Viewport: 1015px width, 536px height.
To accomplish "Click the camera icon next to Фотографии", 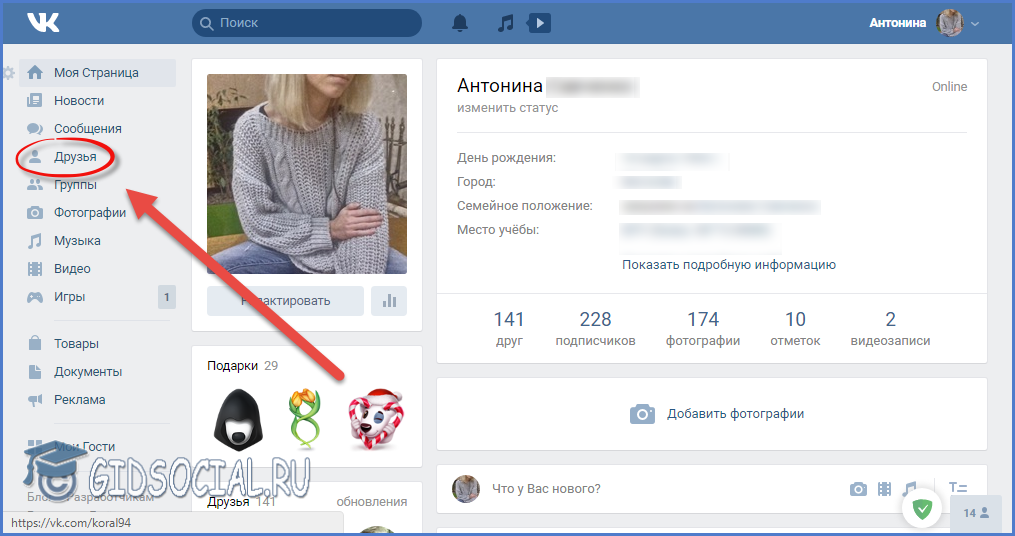I will click(x=35, y=212).
